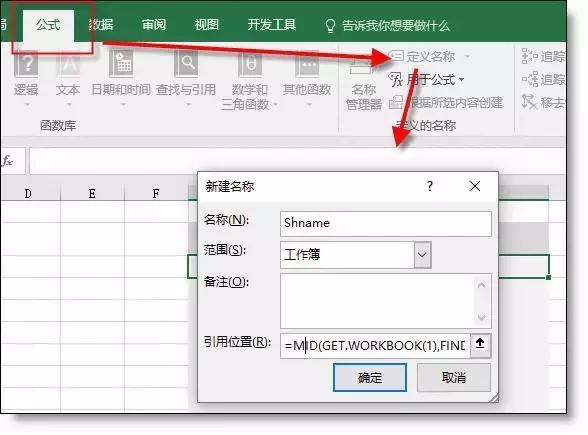Click the ? help icon in 新建名称 dialog
This screenshot has height=435, width=588.
tap(430, 186)
